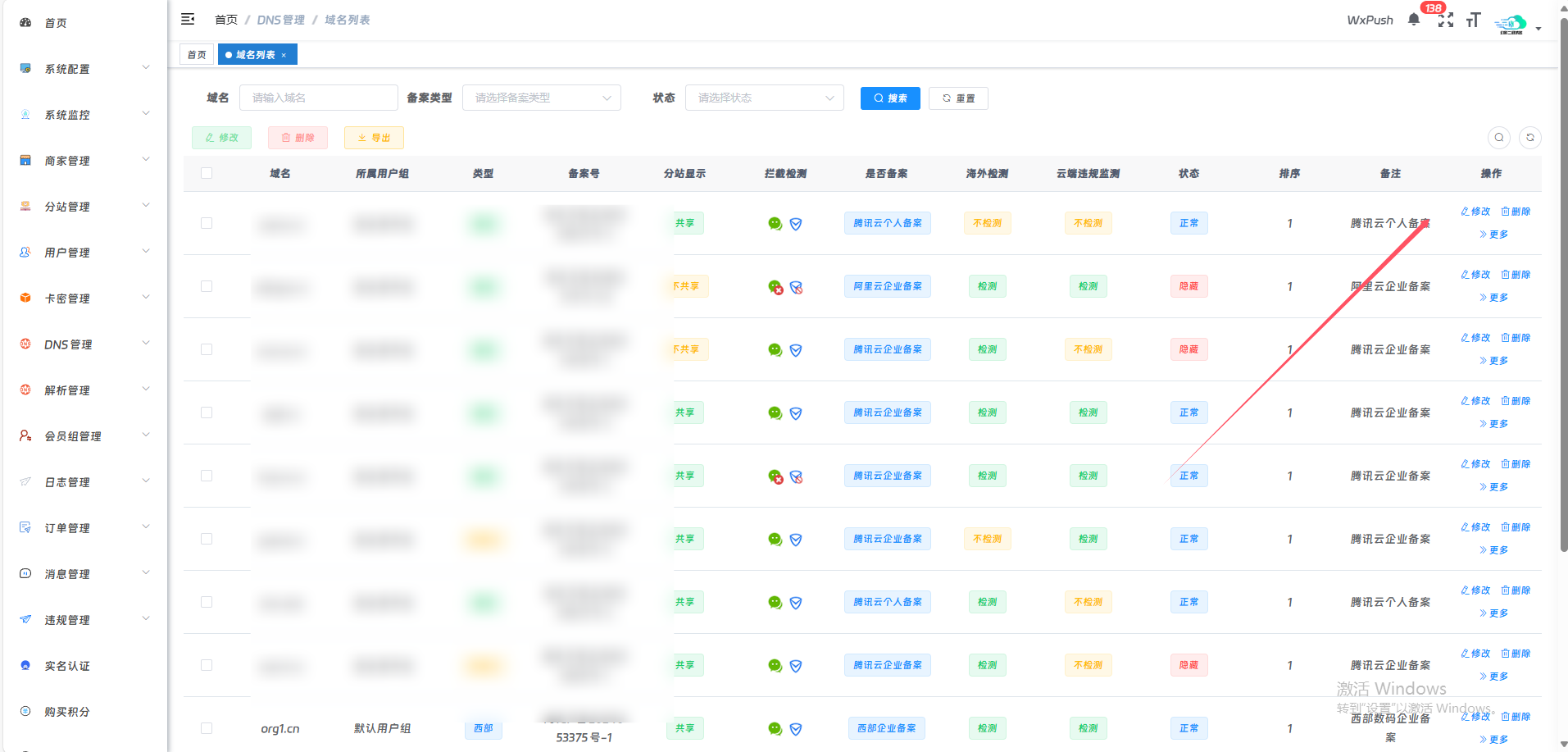This screenshot has height=752, width=1568.
Task: Click the 解析管理 sidebar icon
Action: coord(25,390)
